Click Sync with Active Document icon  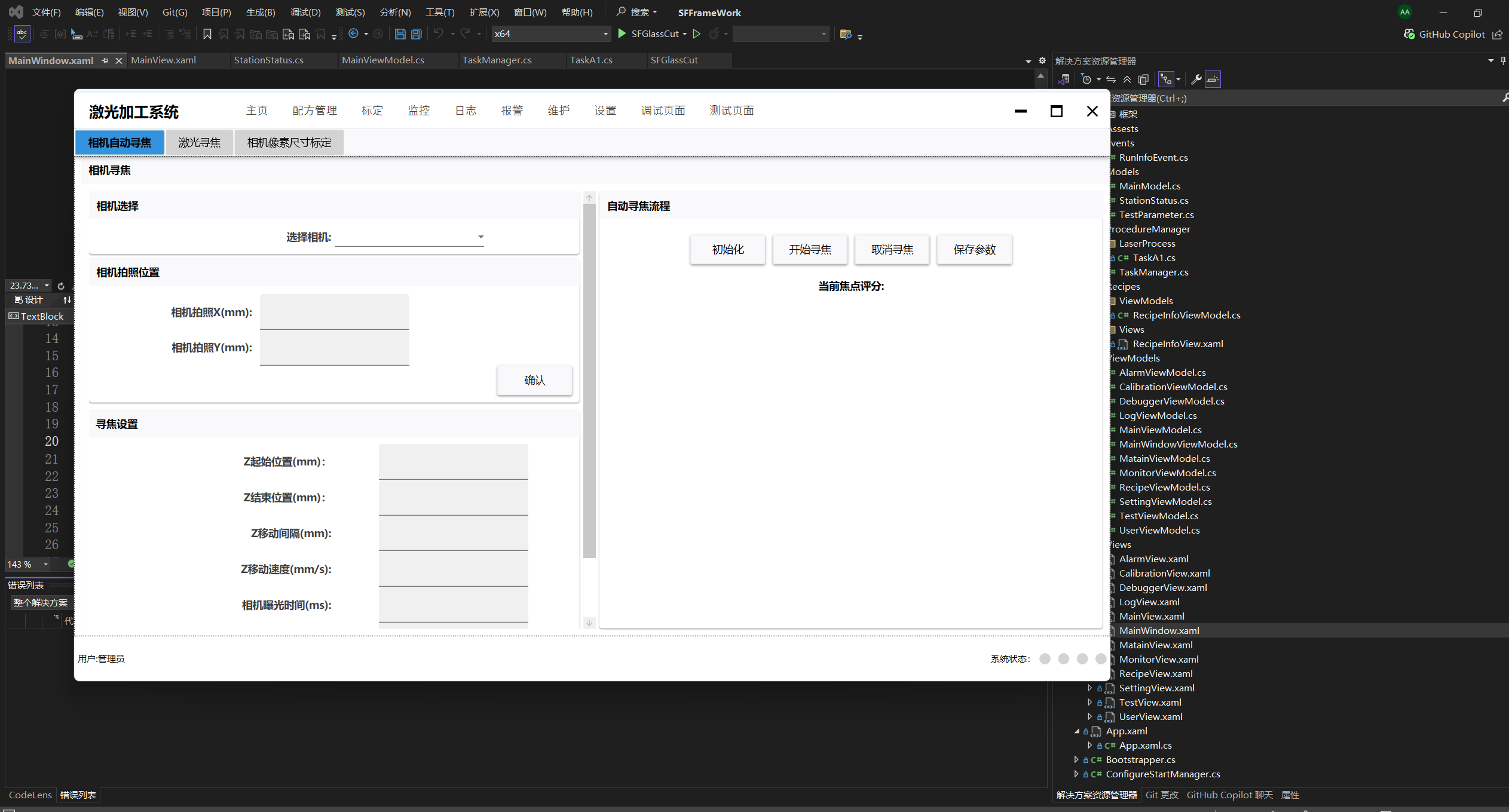click(x=1111, y=79)
